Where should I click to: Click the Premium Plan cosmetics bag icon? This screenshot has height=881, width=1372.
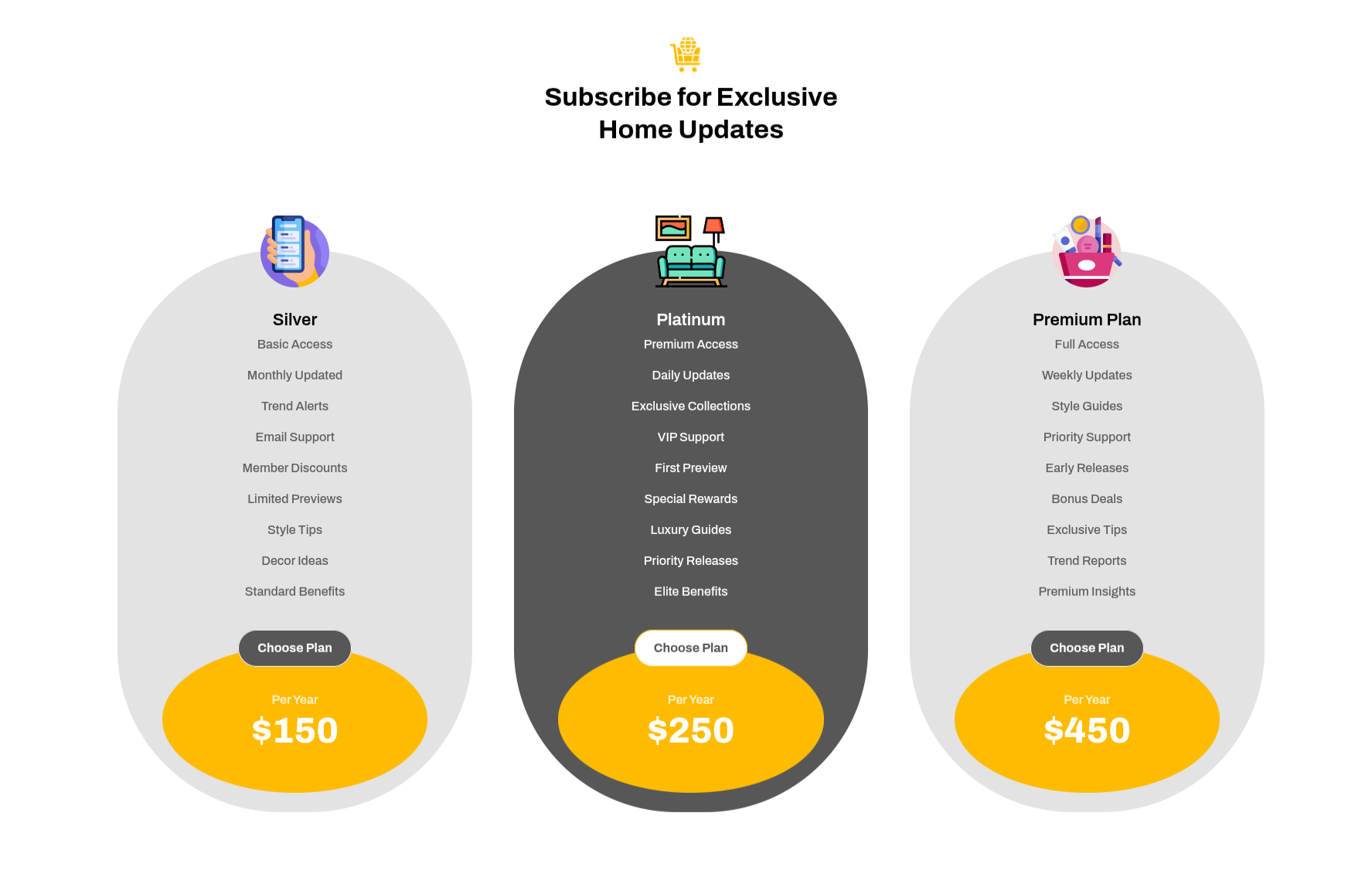click(x=1086, y=251)
